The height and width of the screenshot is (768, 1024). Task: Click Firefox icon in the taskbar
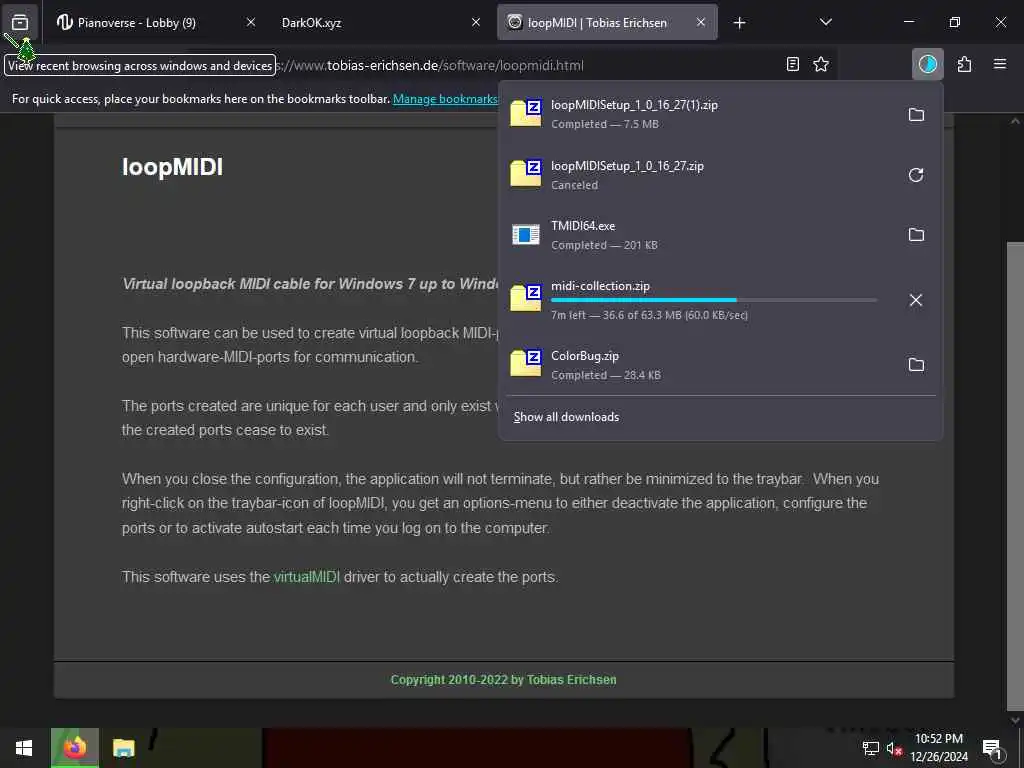click(x=74, y=748)
